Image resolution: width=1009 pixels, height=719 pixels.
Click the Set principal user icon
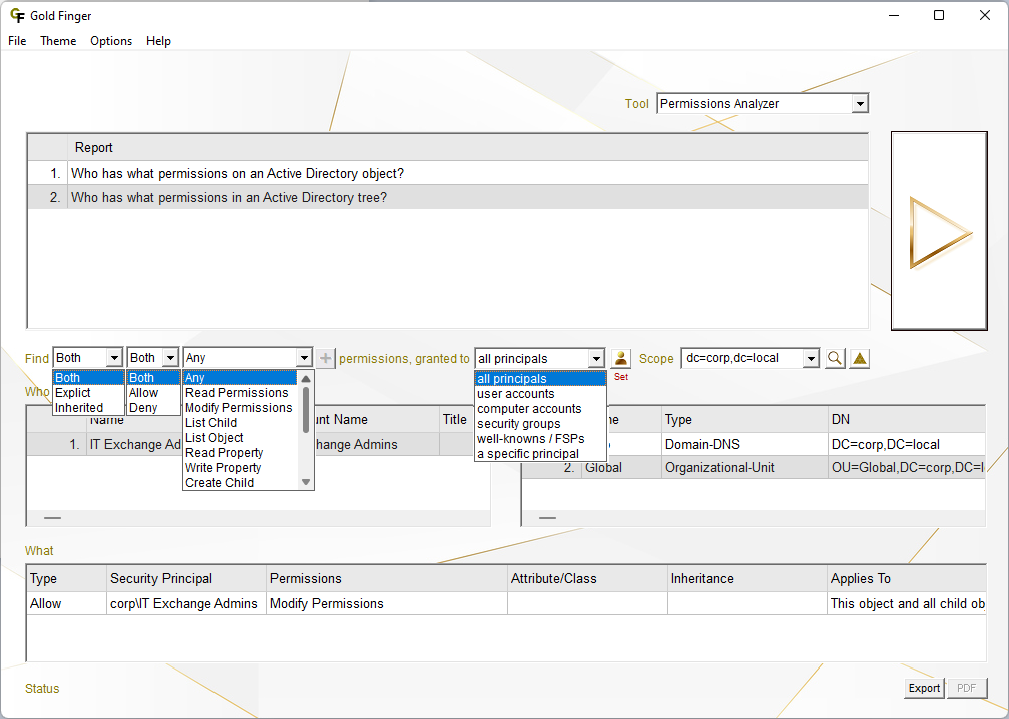pos(621,358)
